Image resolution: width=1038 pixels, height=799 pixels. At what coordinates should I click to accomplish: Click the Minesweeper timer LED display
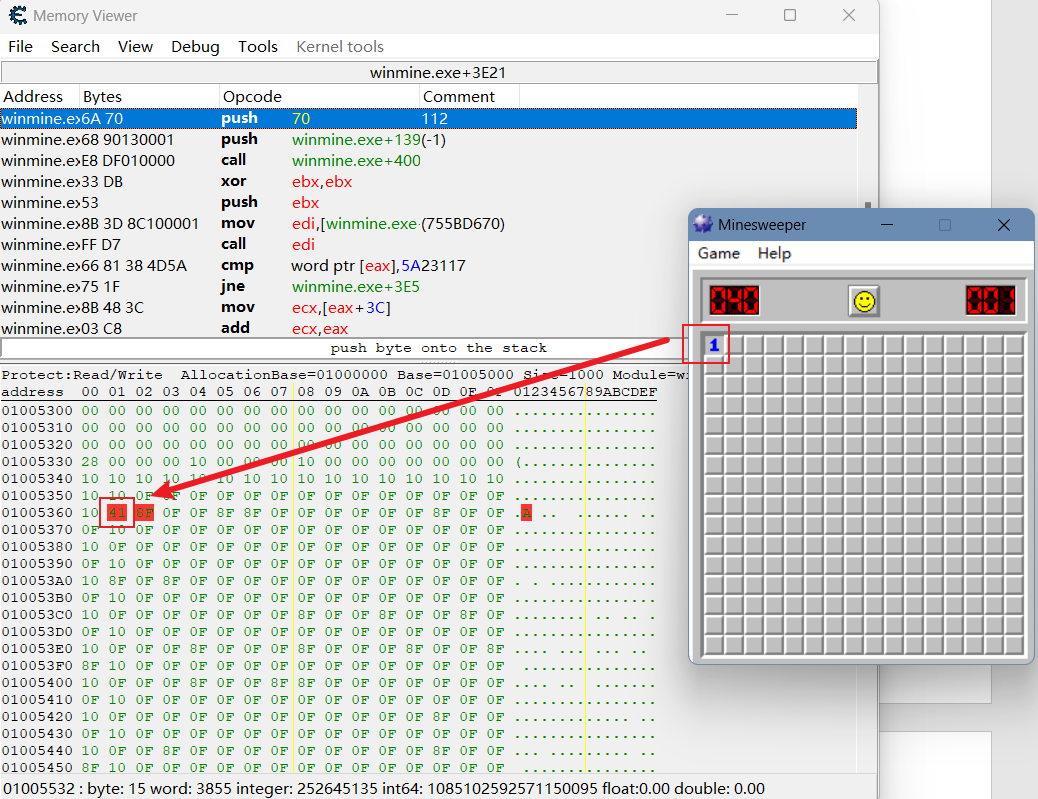[991, 300]
